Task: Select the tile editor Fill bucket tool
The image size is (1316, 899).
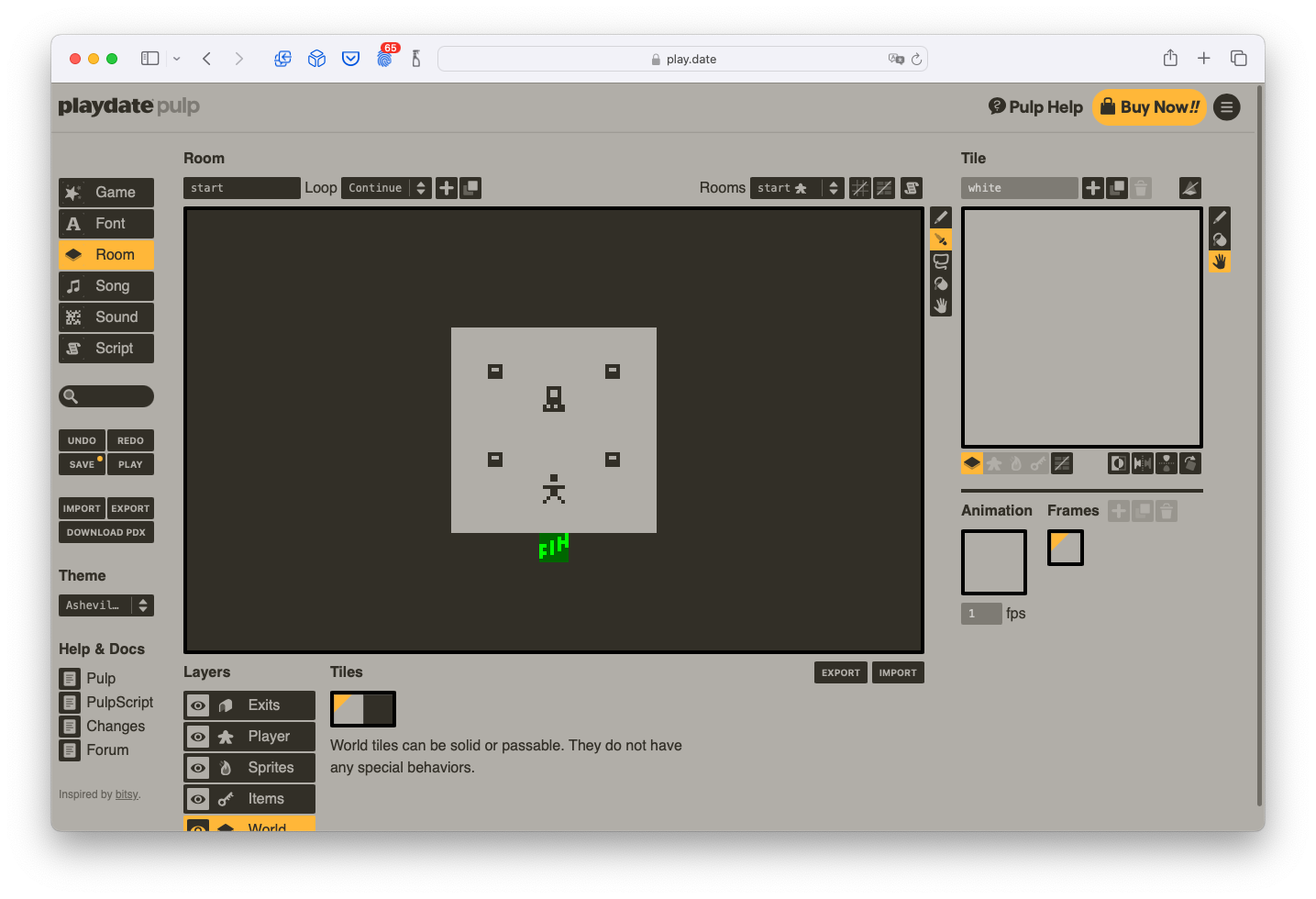Action: pyautogui.click(x=1220, y=239)
